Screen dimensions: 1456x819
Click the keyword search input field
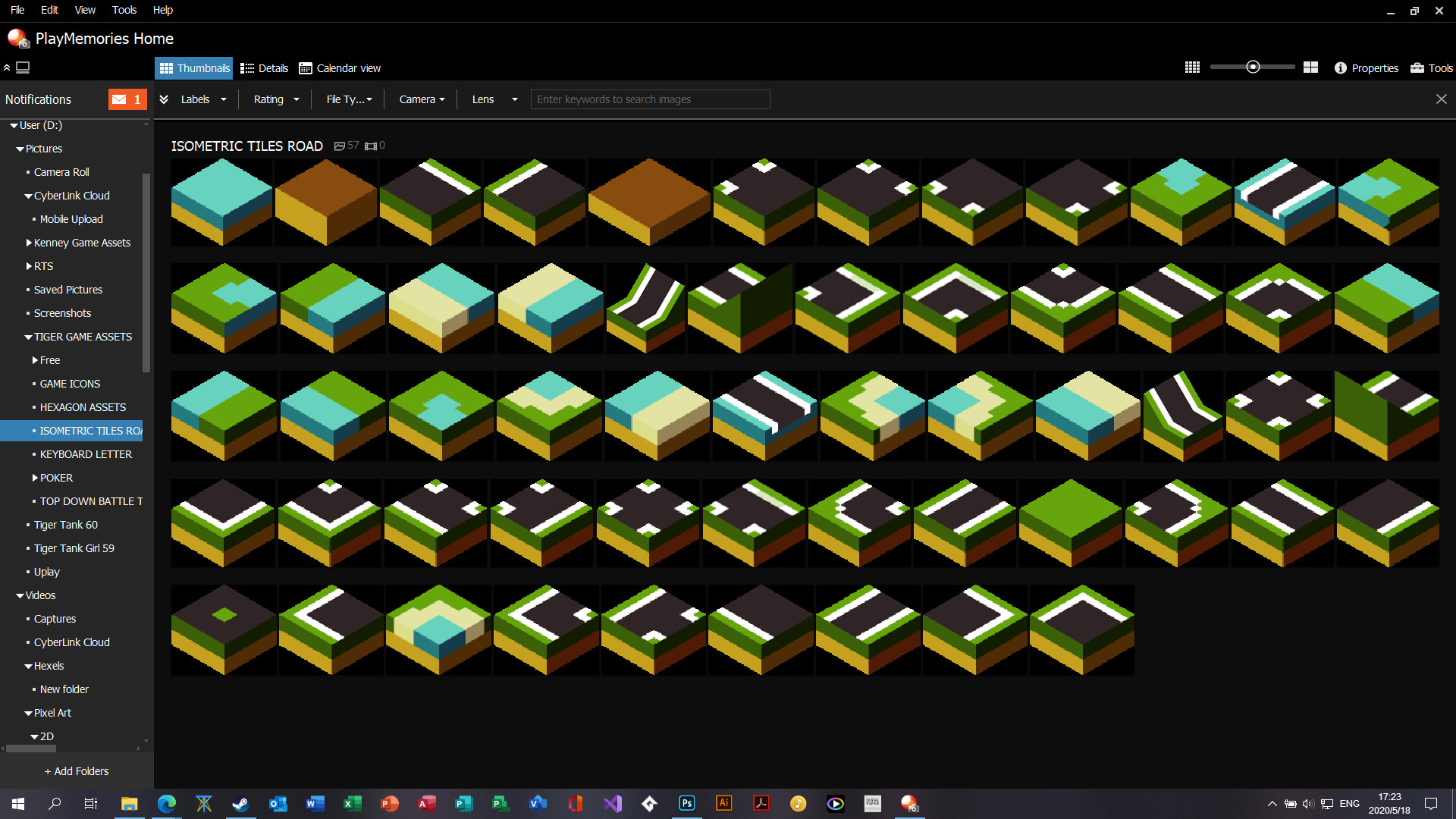click(x=650, y=99)
